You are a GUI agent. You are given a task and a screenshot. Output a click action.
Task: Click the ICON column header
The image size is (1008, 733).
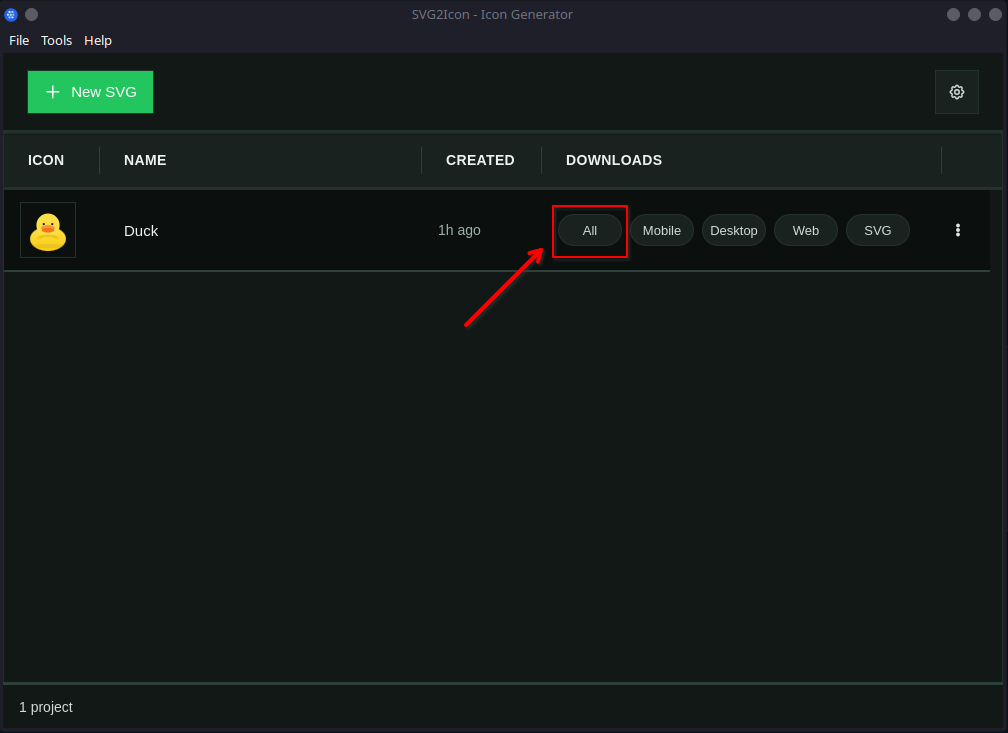tap(46, 160)
